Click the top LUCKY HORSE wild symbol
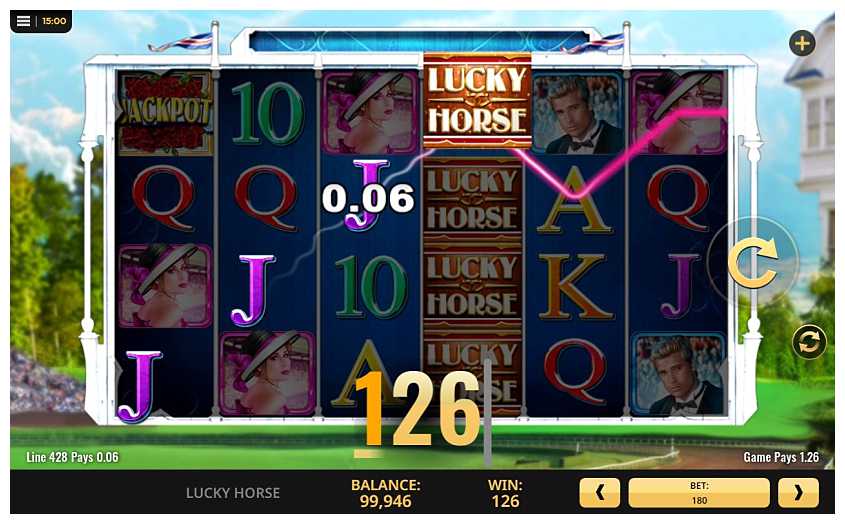 tap(477, 100)
